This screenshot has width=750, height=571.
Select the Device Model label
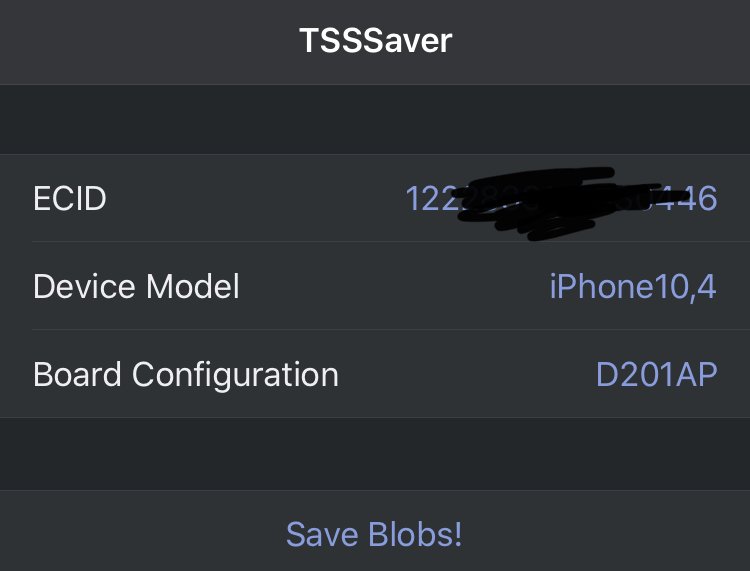coord(136,287)
